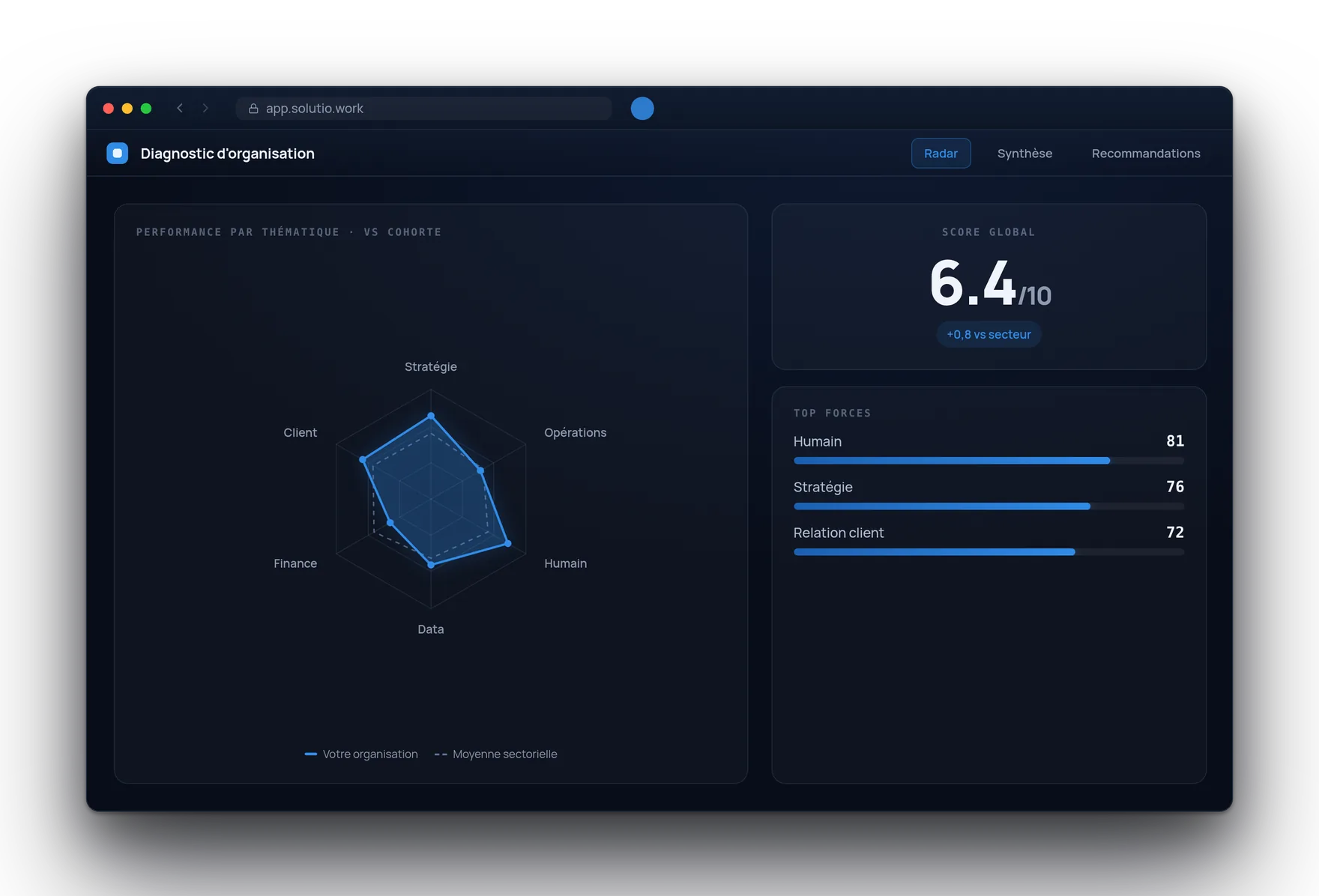Click the Stratégie data point on radar
1319x896 pixels.
(x=431, y=415)
